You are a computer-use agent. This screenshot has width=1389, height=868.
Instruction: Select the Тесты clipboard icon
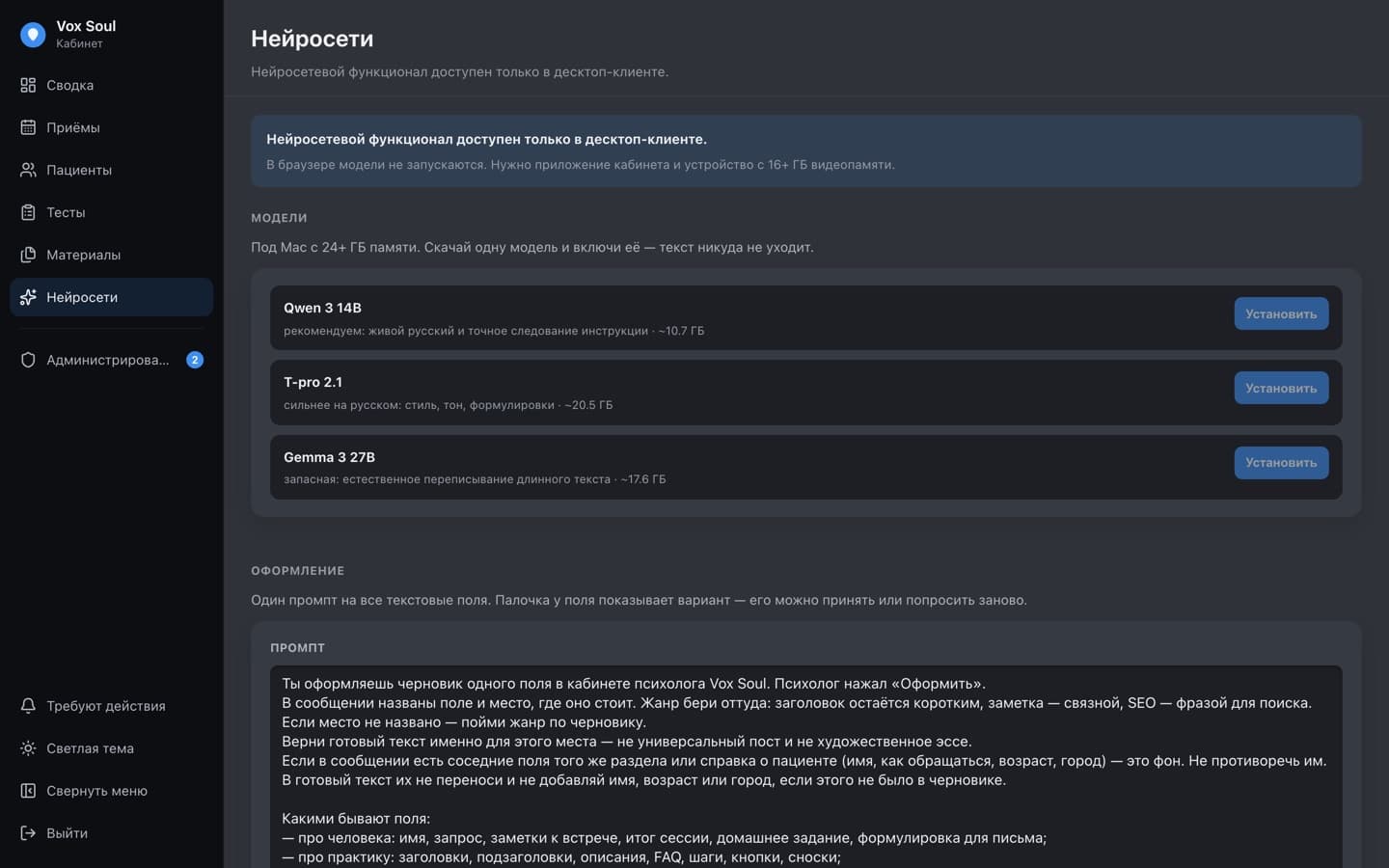[28, 212]
